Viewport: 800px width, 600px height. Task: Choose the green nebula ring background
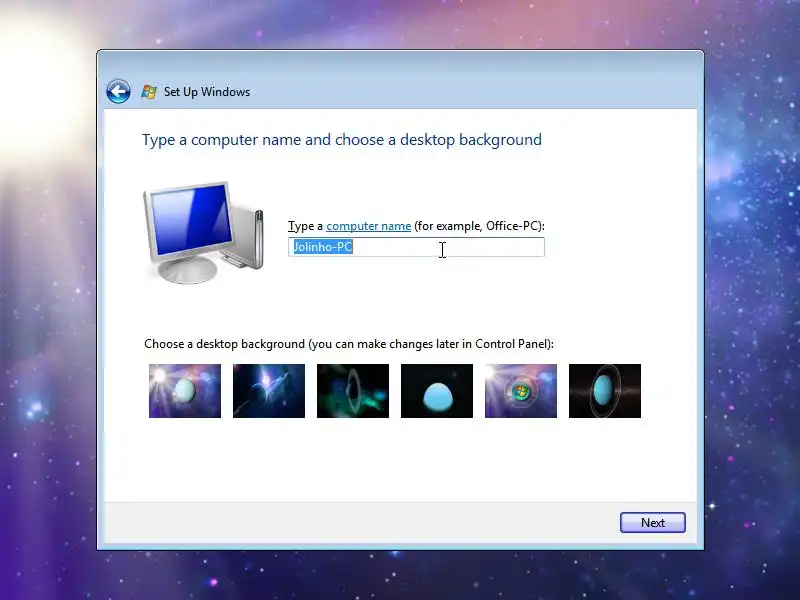(353, 391)
